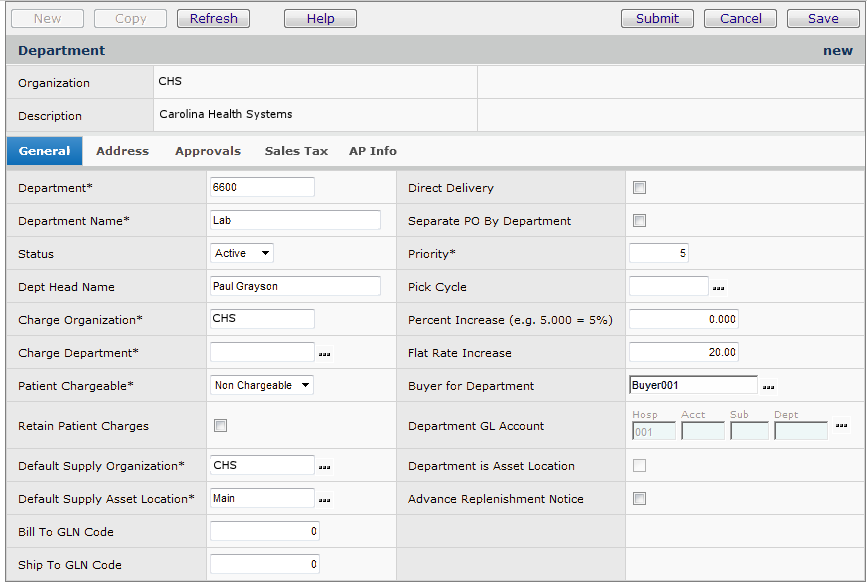View the AP Info tab
The image size is (867, 586).
point(373,151)
